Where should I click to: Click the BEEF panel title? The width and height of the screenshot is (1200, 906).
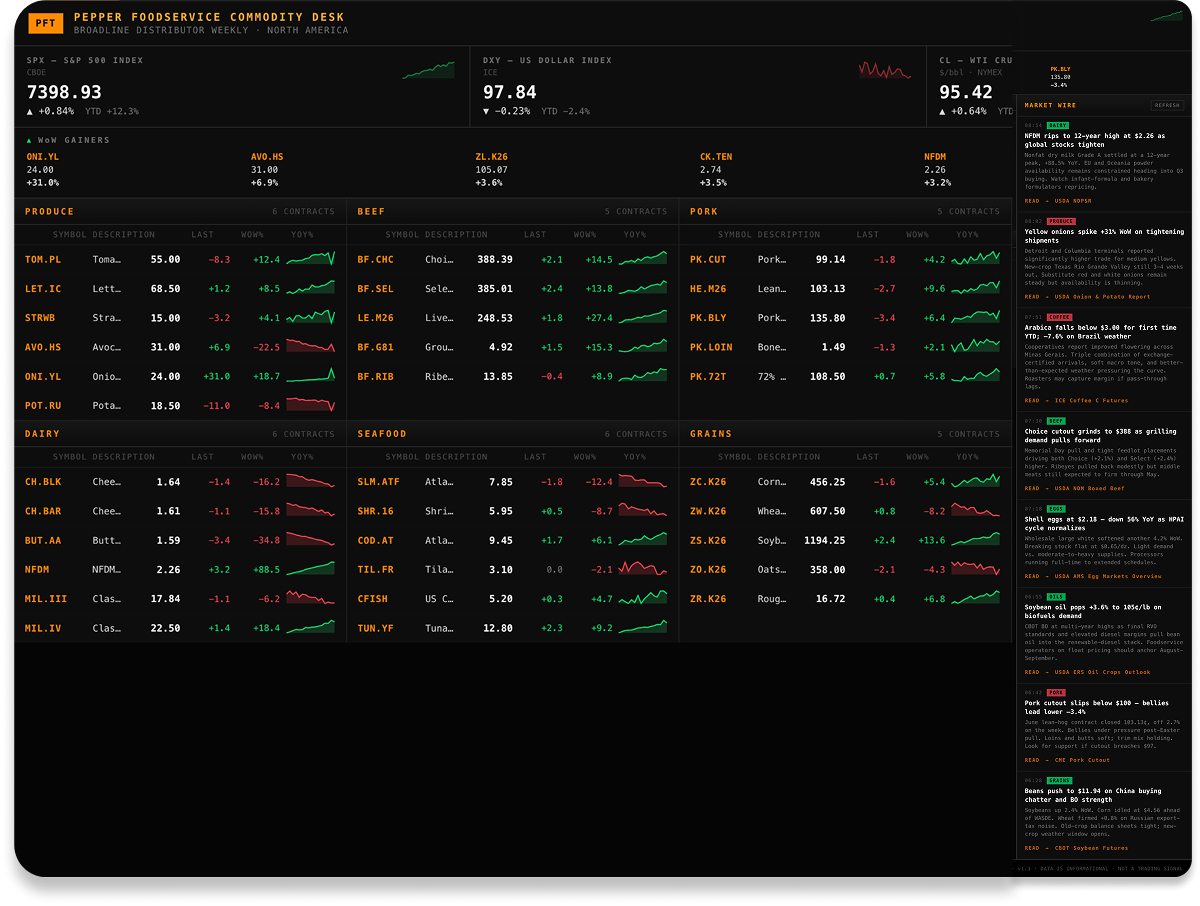pos(371,212)
